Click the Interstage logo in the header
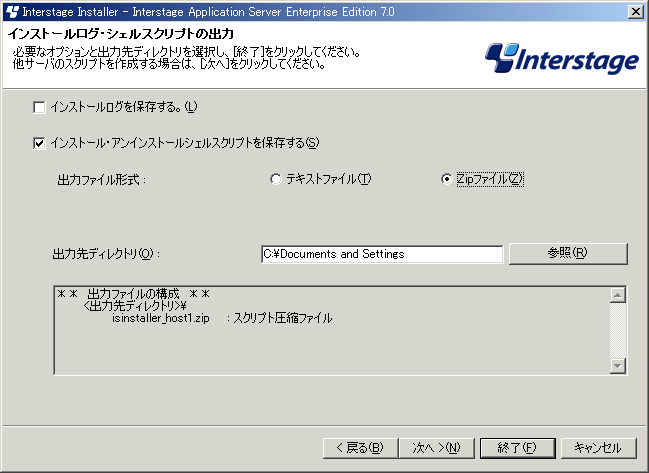Screen dimensions: 649x473 point(562,58)
